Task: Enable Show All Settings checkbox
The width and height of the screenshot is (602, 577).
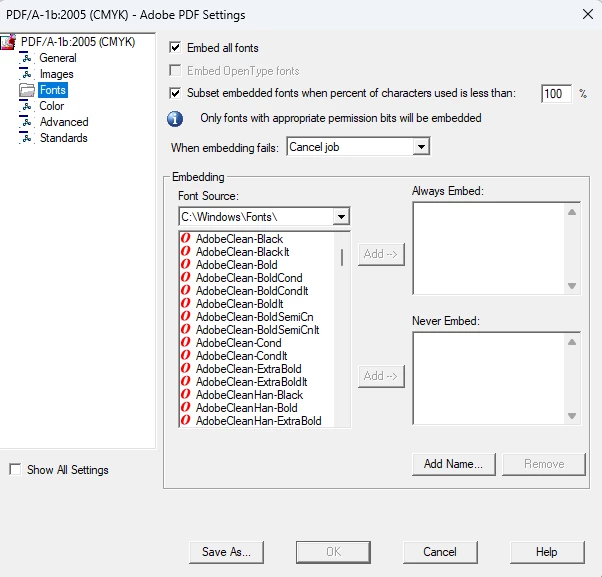Action: (x=15, y=470)
